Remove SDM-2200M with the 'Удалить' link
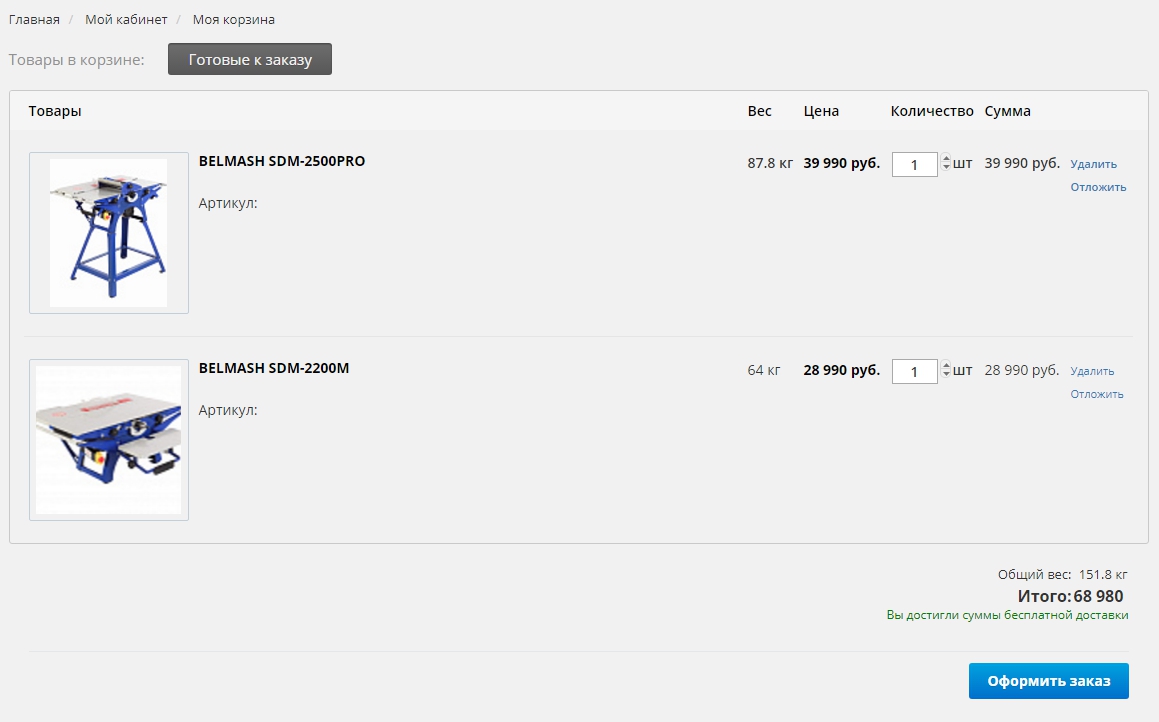The height and width of the screenshot is (722, 1159). point(1092,371)
